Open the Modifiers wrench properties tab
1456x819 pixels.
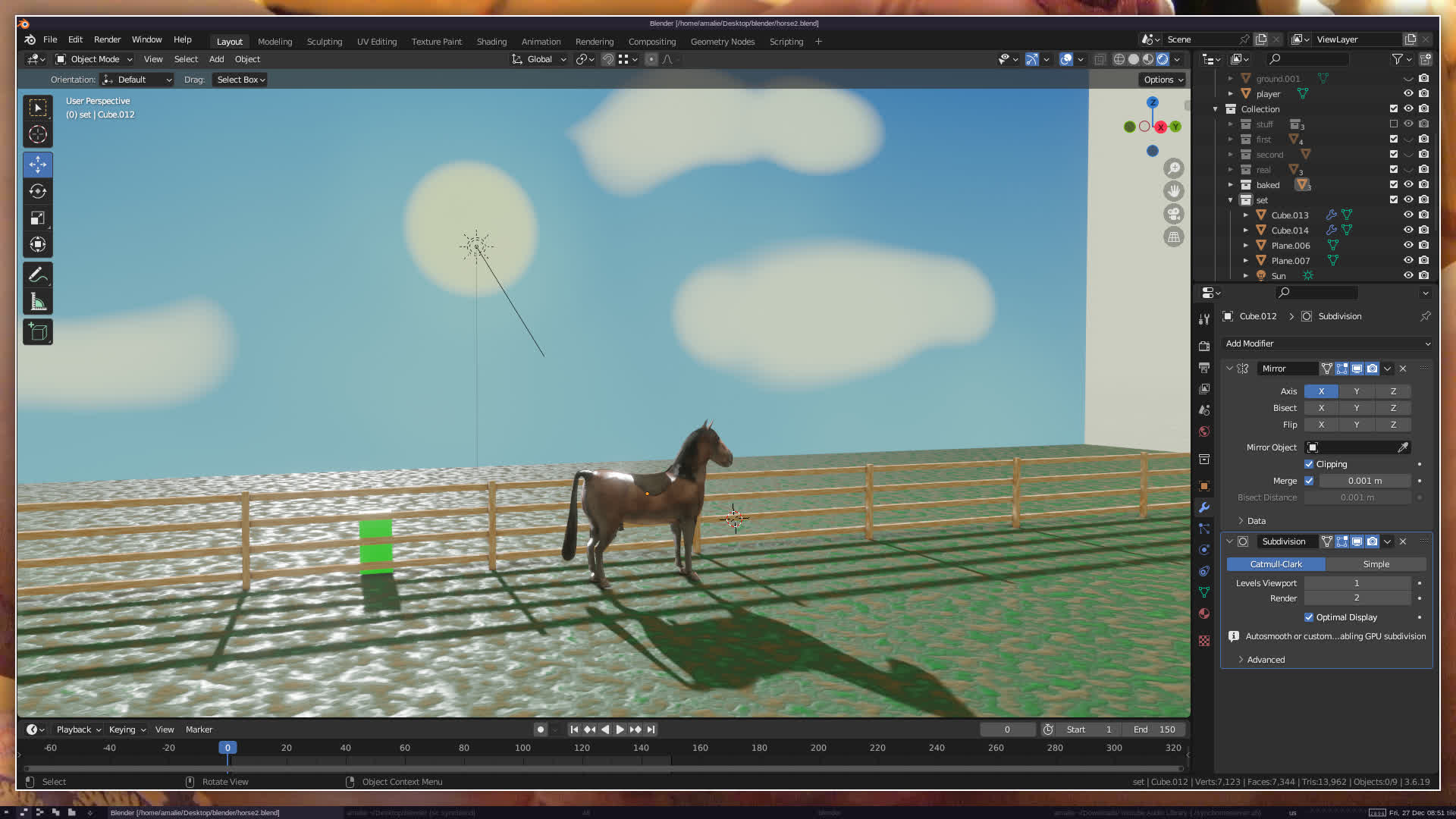click(x=1204, y=507)
